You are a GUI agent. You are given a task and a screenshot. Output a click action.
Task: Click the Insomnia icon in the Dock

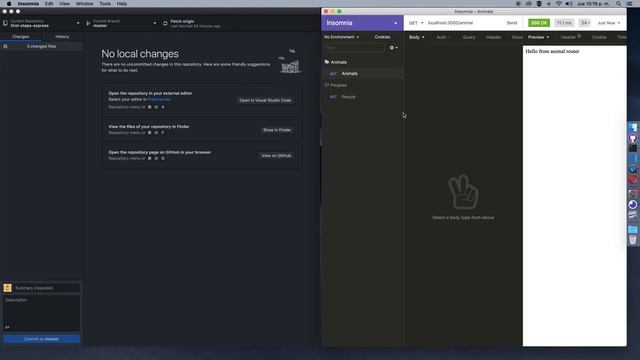633,204
